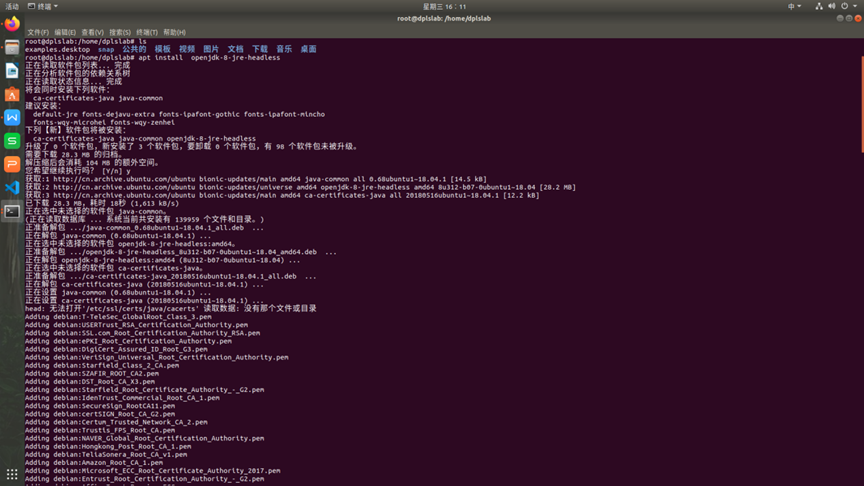Open the power icon in top bar
This screenshot has height=486, width=864.
[x=844, y=6]
